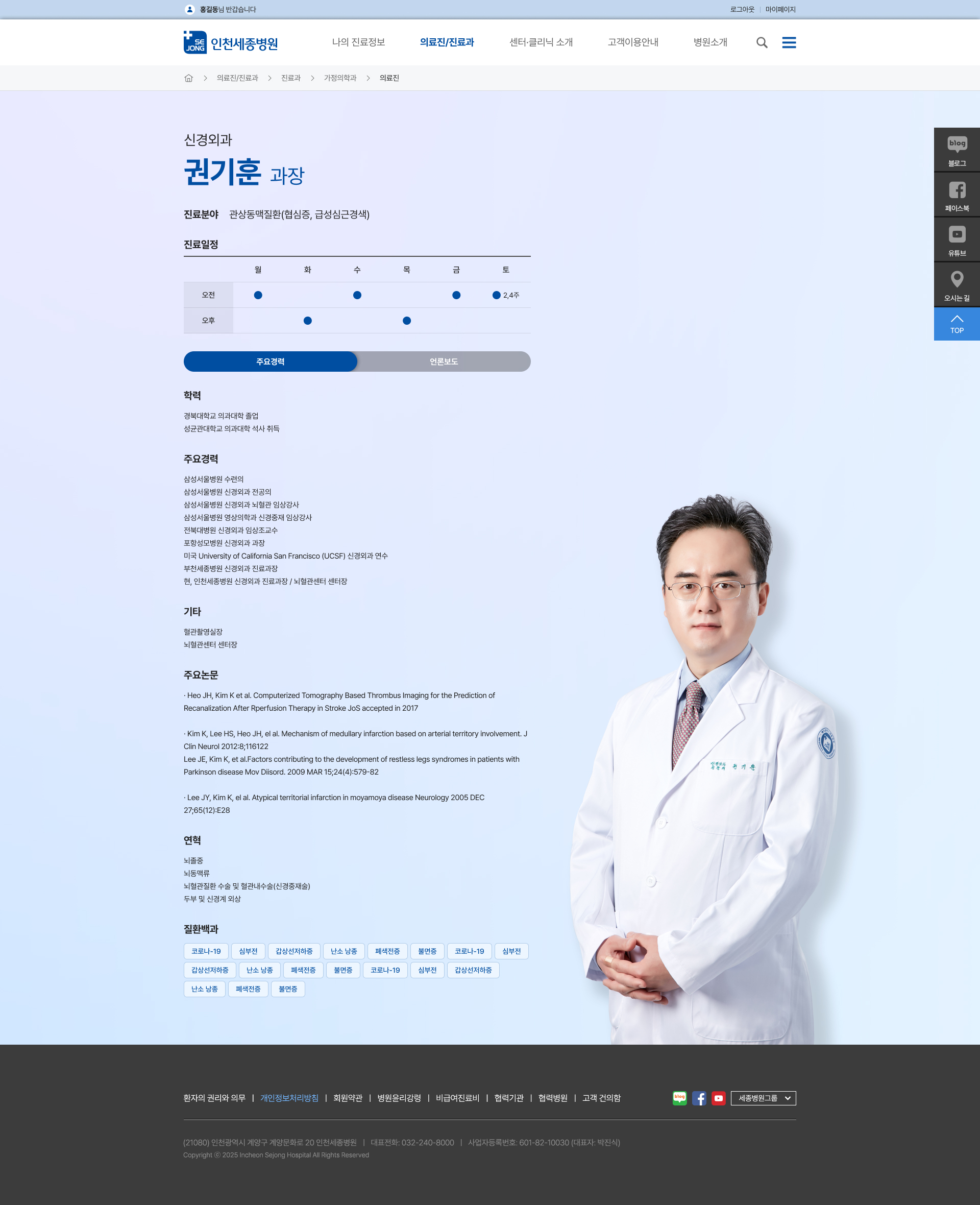Select the 주요경력 tab

[271, 361]
